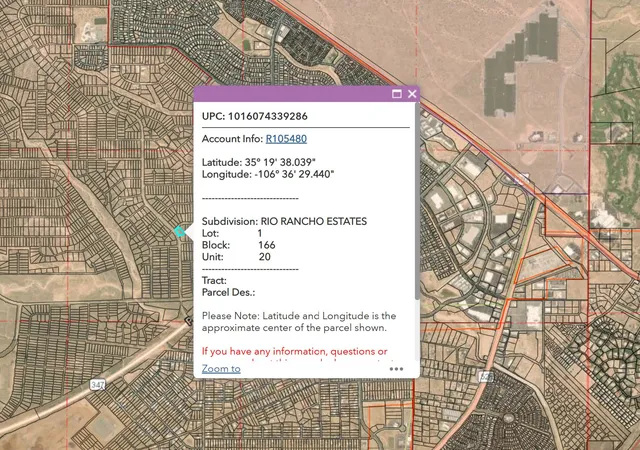Click the popup's vertical scrollbar
640x450 pixels.
417,202
